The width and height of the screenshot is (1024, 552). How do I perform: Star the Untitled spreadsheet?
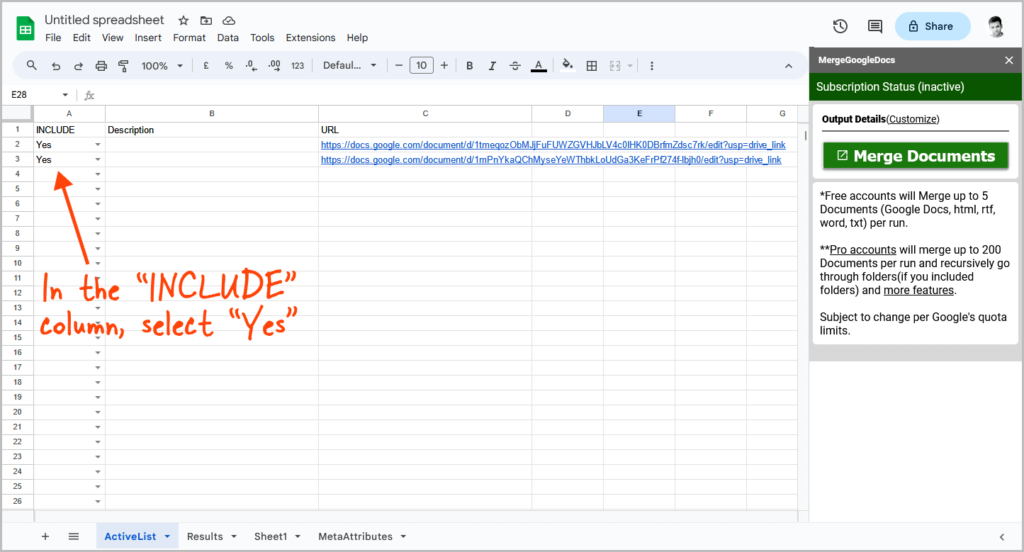(x=184, y=21)
